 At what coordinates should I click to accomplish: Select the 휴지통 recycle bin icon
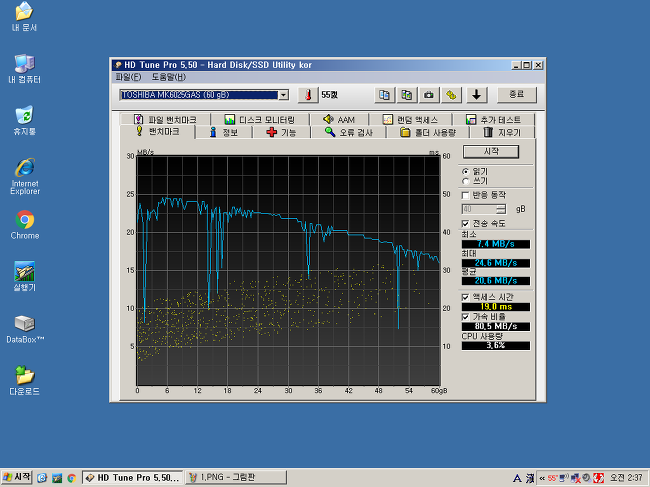pyautogui.click(x=24, y=121)
